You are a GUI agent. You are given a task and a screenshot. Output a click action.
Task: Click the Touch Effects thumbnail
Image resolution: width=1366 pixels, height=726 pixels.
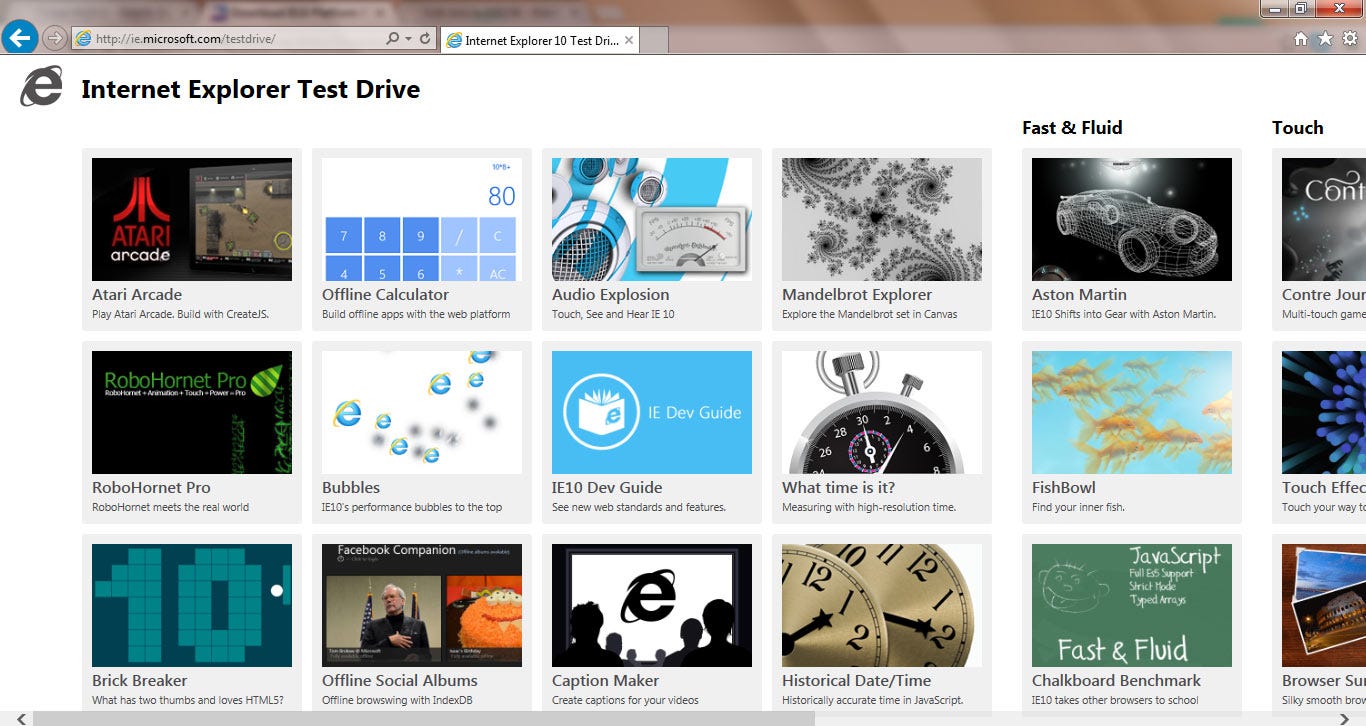pos(1324,412)
